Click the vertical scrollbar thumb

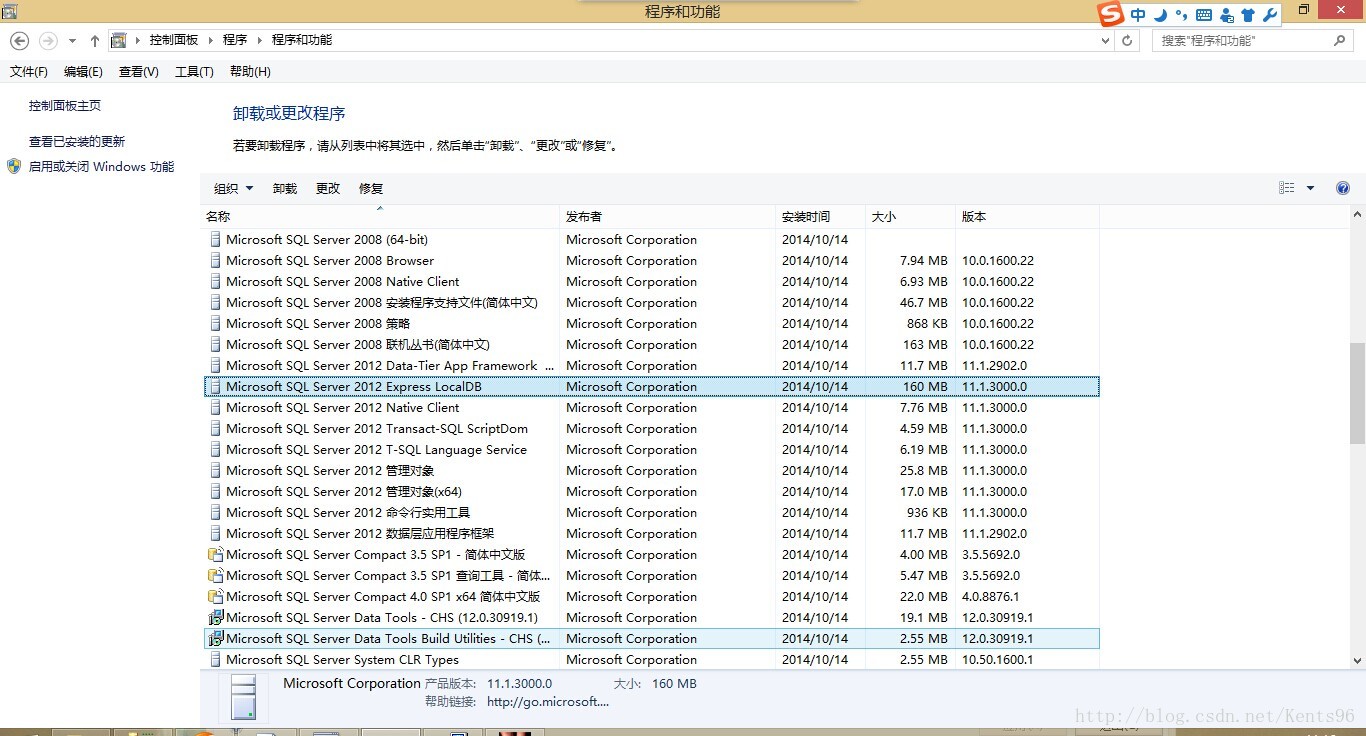[1357, 393]
